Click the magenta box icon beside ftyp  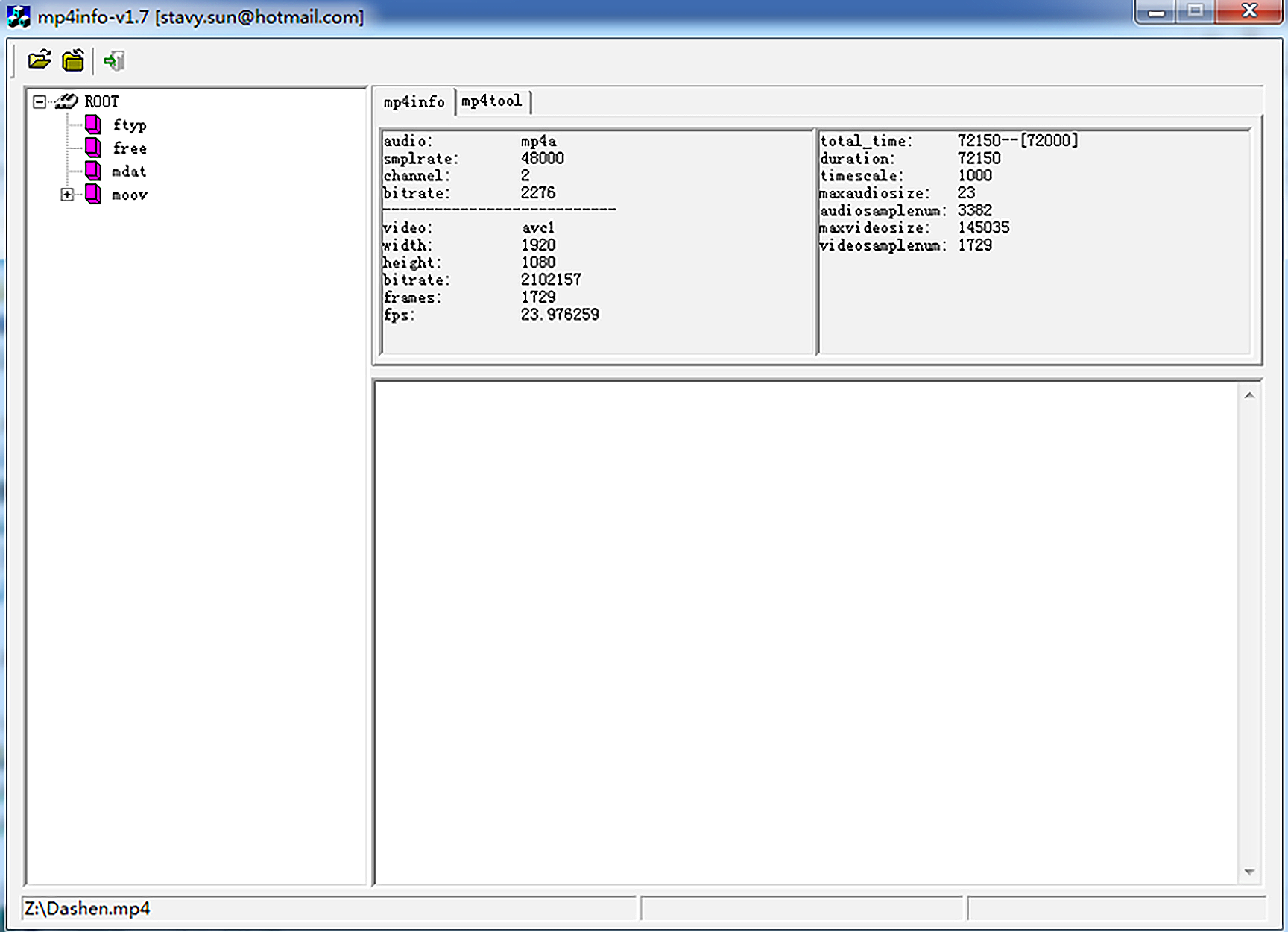(93, 125)
